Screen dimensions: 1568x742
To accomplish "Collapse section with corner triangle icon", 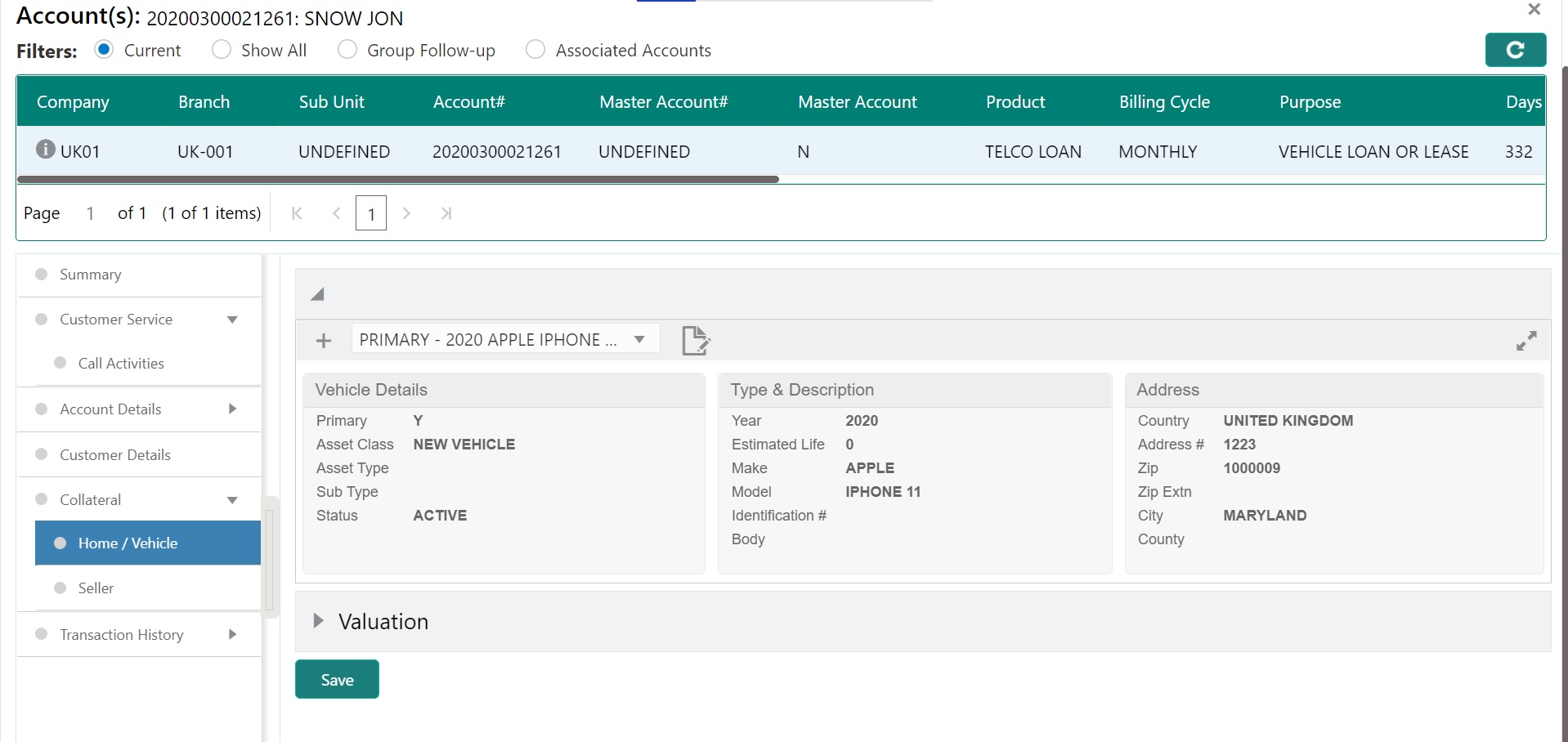I will (x=317, y=294).
